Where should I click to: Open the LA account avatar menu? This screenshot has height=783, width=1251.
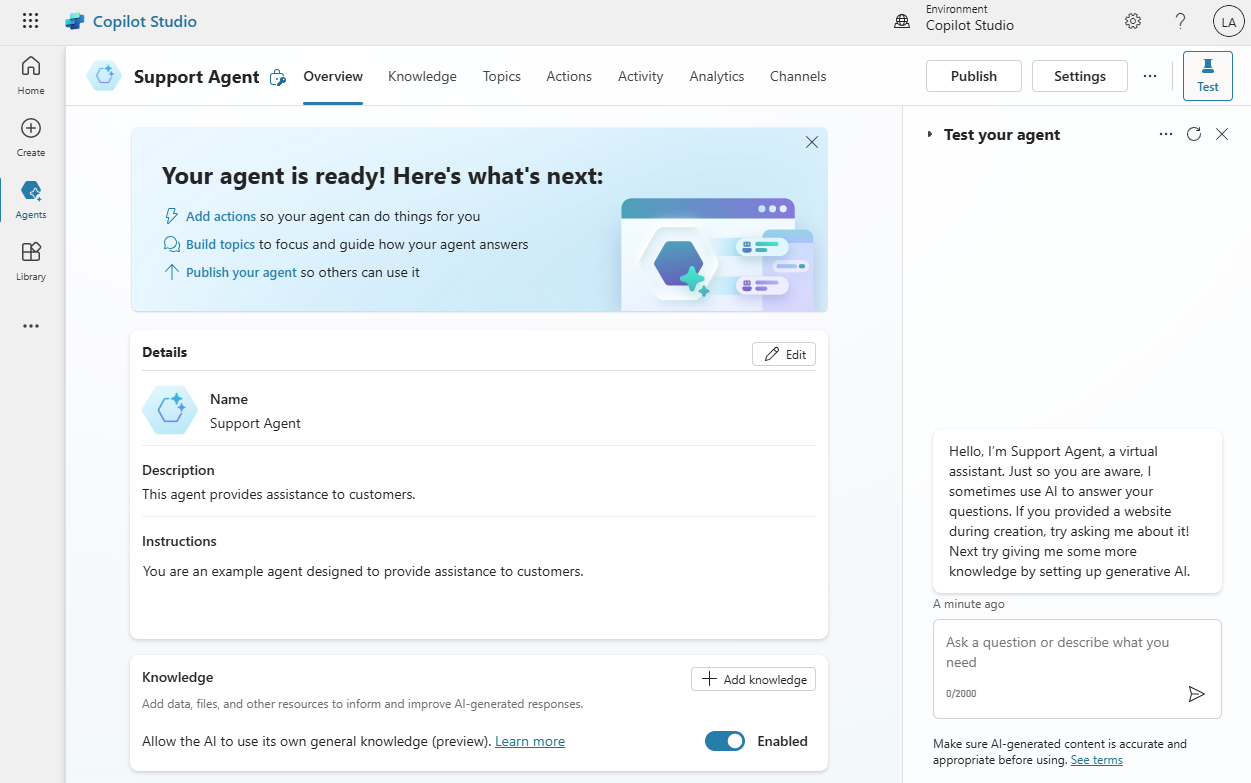[x=1228, y=20]
